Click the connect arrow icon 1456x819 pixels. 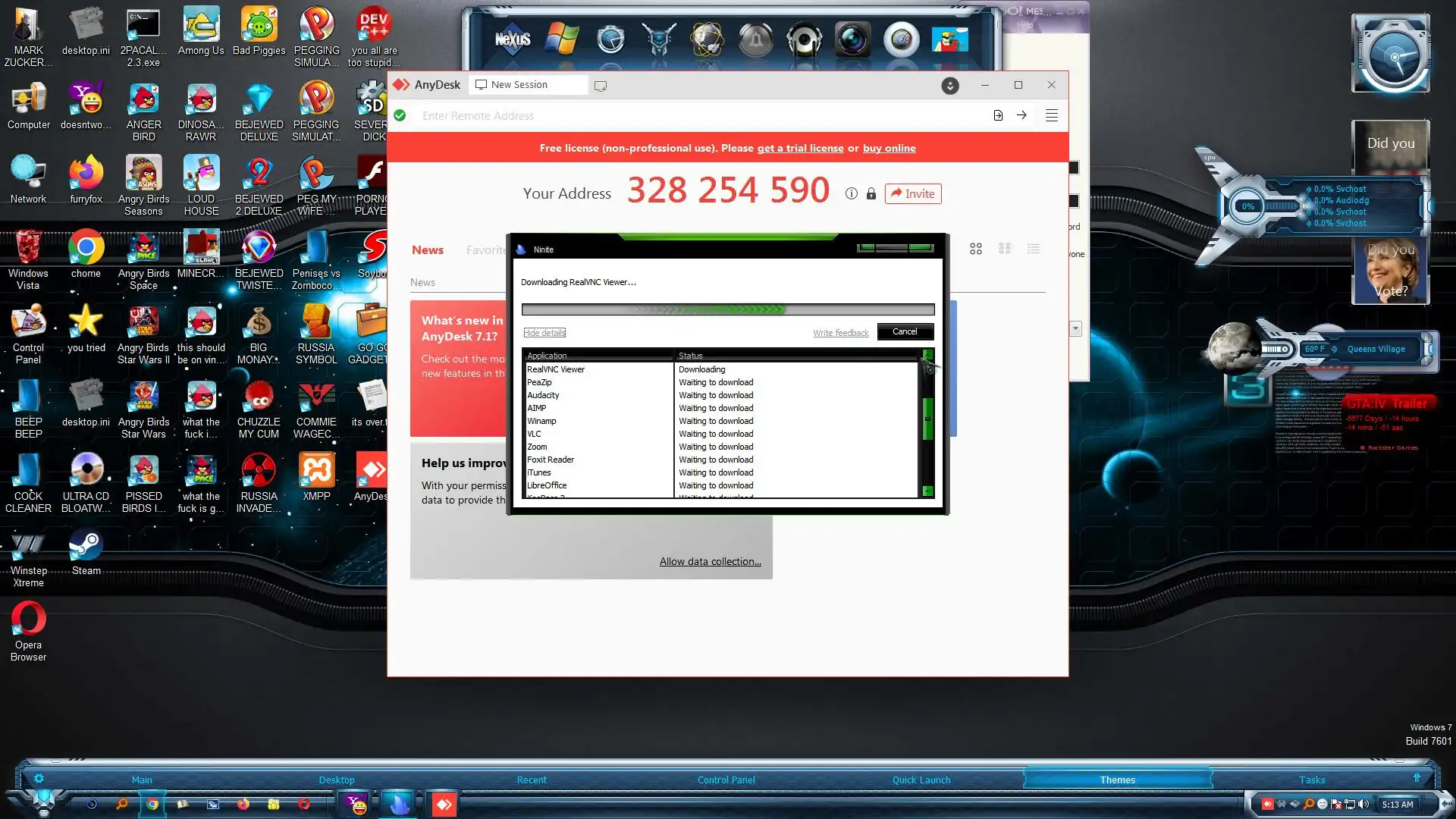tap(1021, 115)
